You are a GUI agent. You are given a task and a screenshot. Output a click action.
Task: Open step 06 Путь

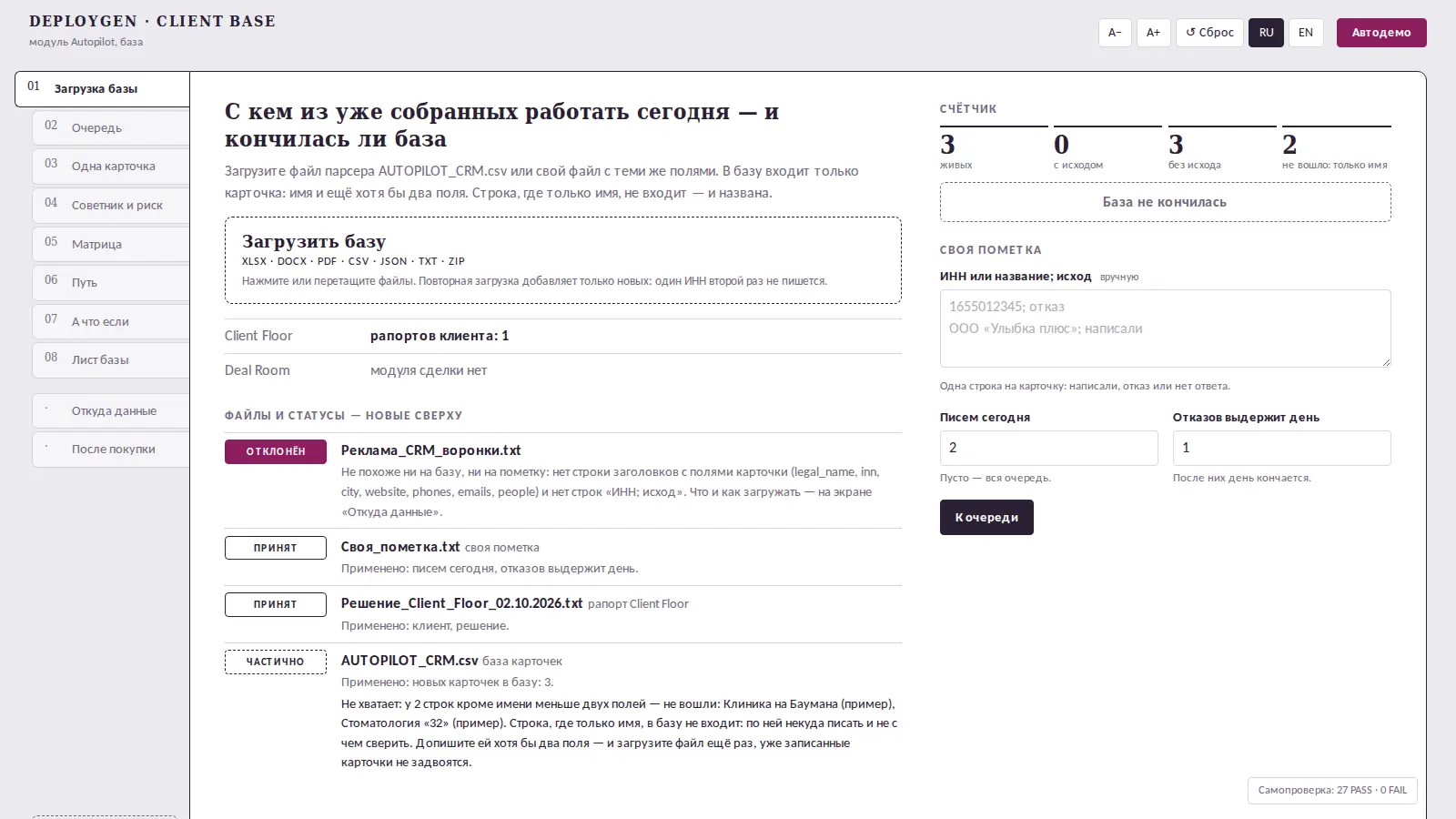(x=111, y=282)
